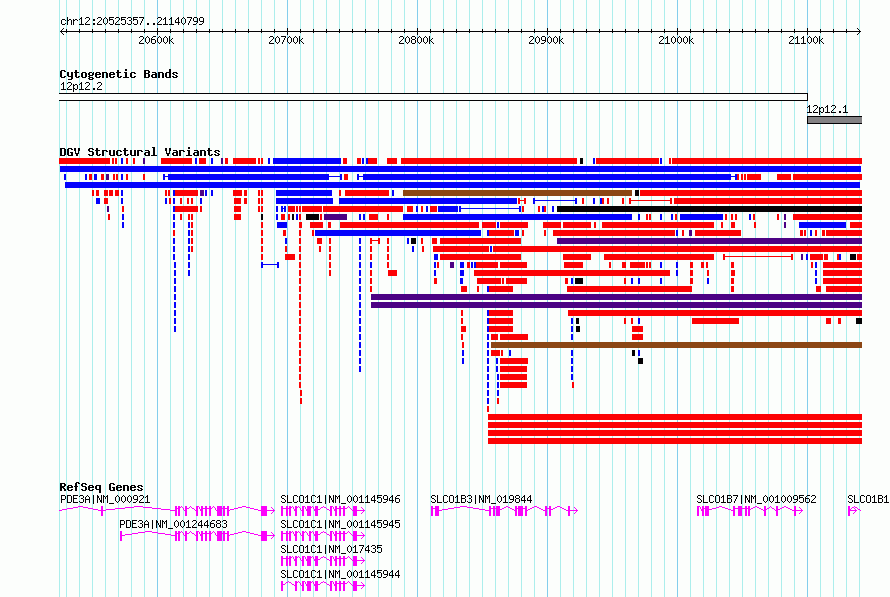Image resolution: width=890 pixels, height=597 pixels.
Task: Open the SLCO1B3|NM_019844 gene label
Action: pos(481,499)
